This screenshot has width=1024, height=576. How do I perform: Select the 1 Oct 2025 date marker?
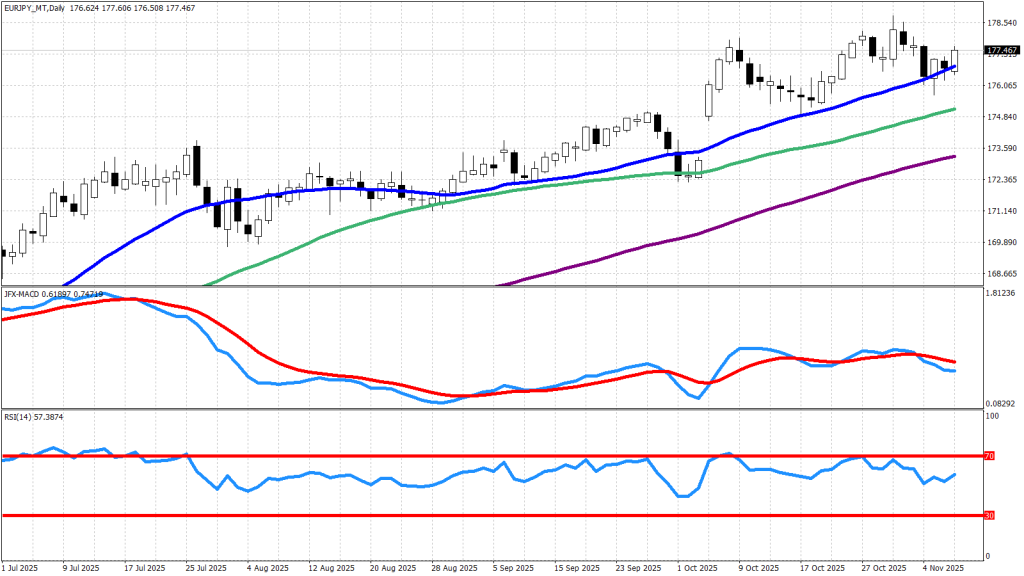tap(699, 567)
